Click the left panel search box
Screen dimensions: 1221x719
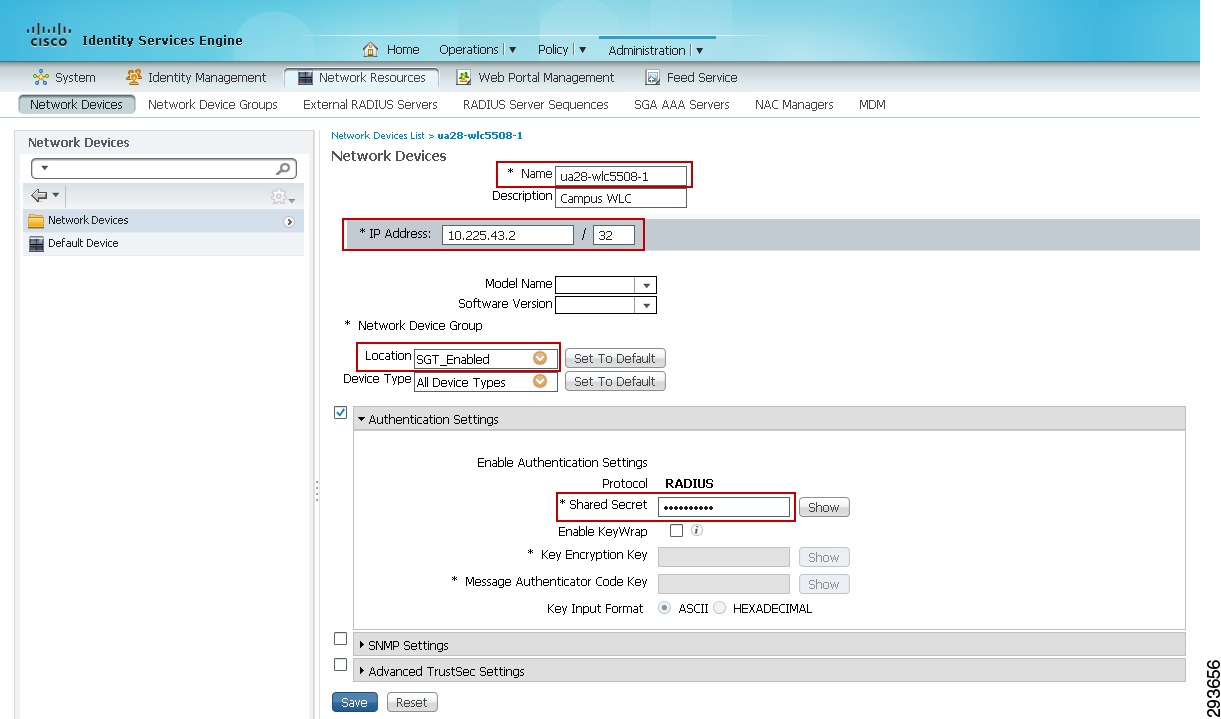[164, 169]
